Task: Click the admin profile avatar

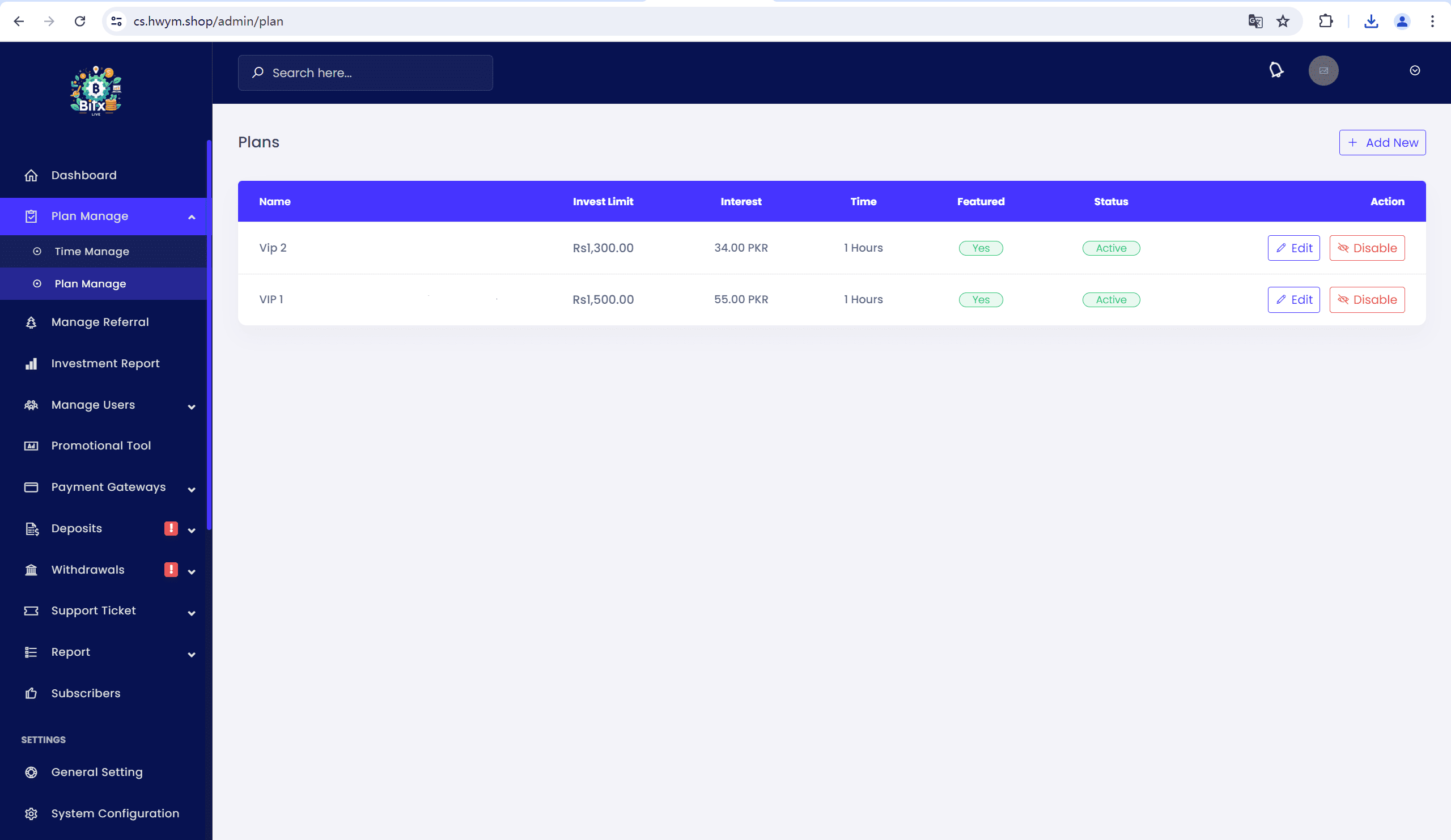Action: (x=1323, y=70)
